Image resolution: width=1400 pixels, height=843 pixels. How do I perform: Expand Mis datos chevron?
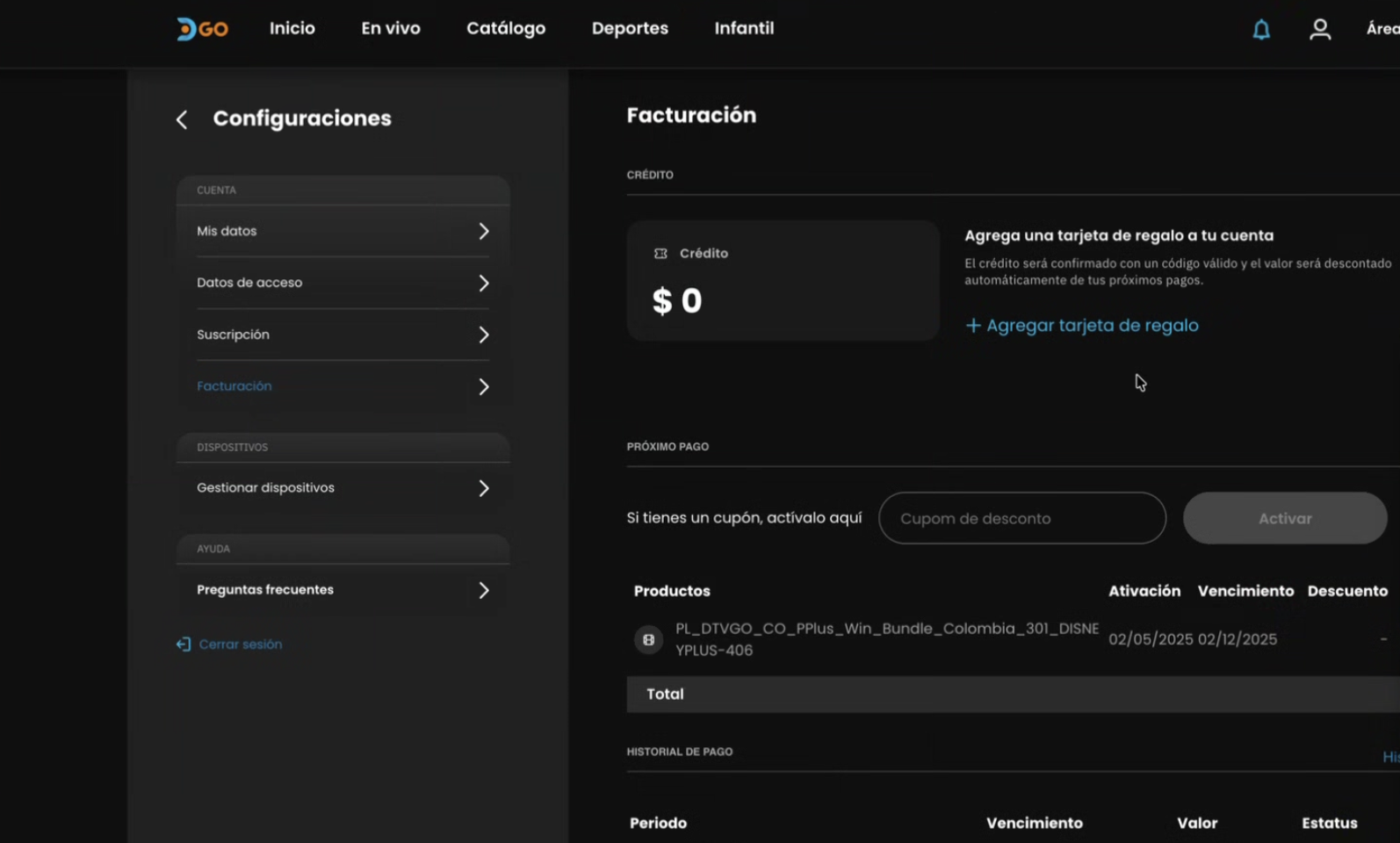483,231
